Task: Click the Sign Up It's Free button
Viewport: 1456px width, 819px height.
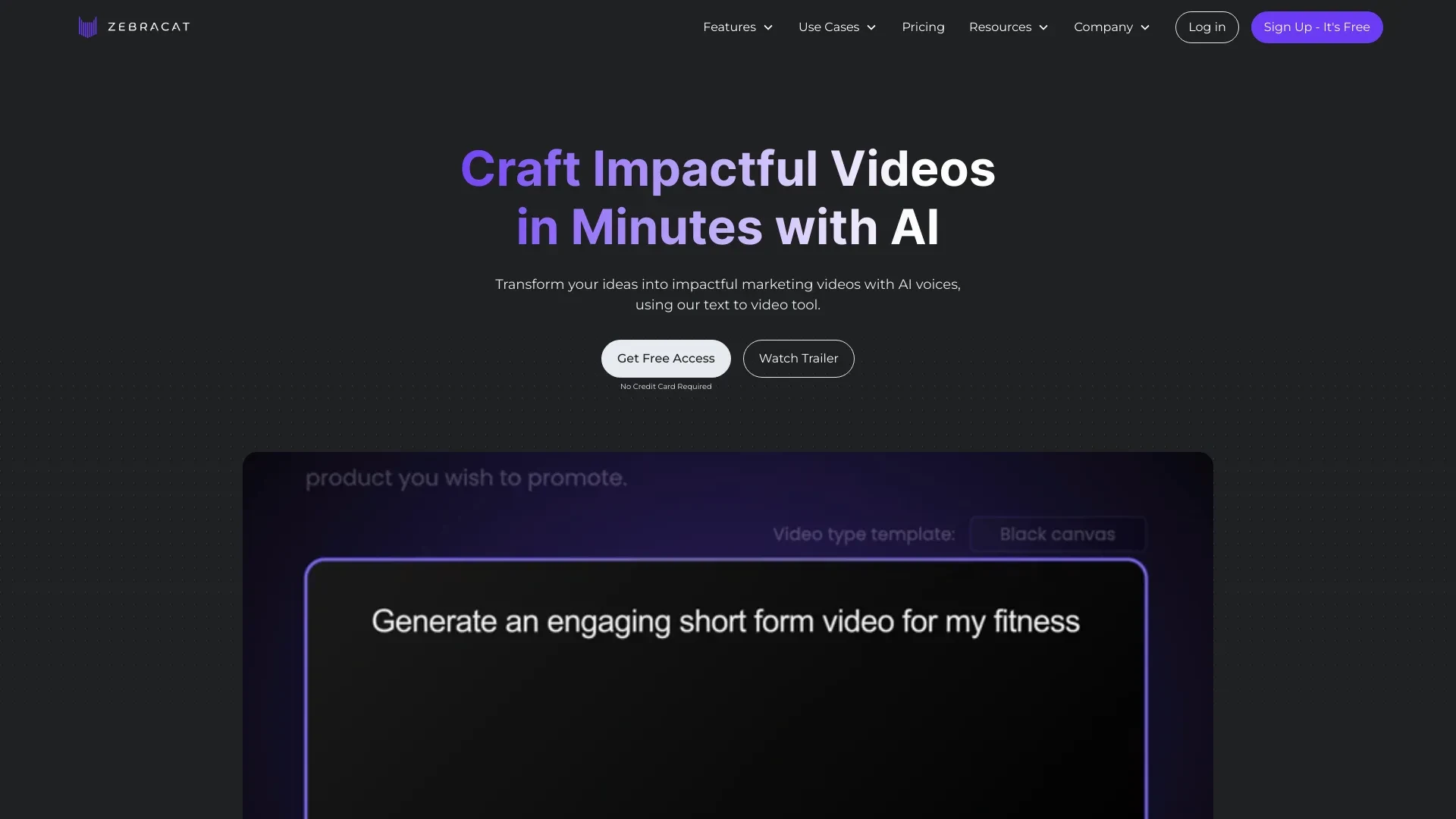Action: tap(1317, 27)
